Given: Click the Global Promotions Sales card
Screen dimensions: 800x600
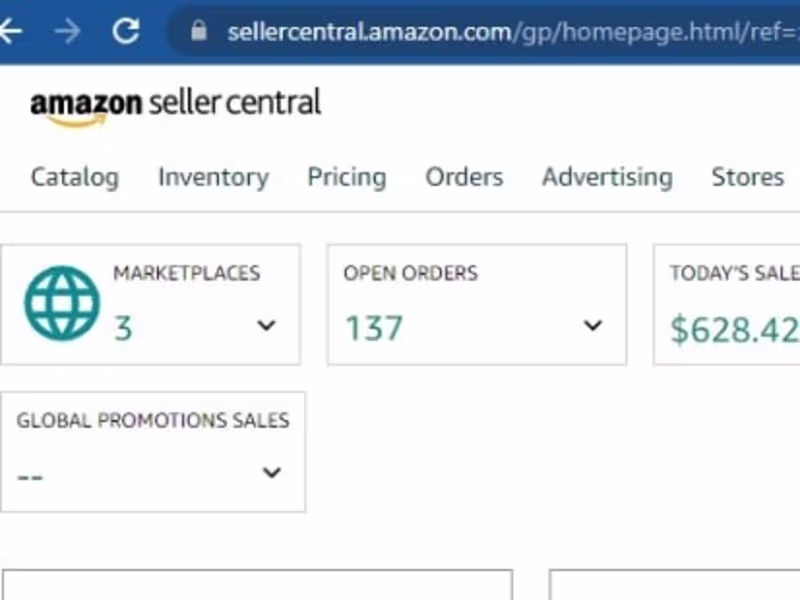Looking at the screenshot, I should [x=152, y=450].
